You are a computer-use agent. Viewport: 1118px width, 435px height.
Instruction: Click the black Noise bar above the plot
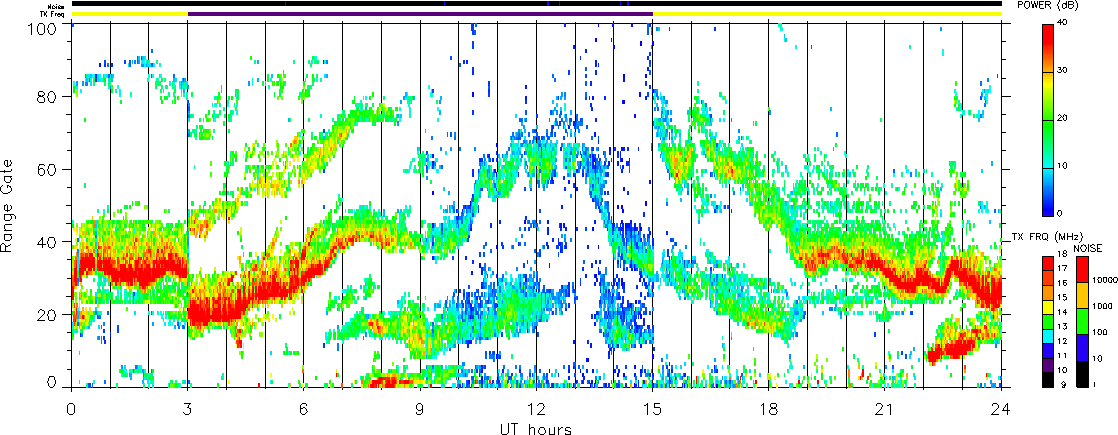pyautogui.click(x=536, y=4)
